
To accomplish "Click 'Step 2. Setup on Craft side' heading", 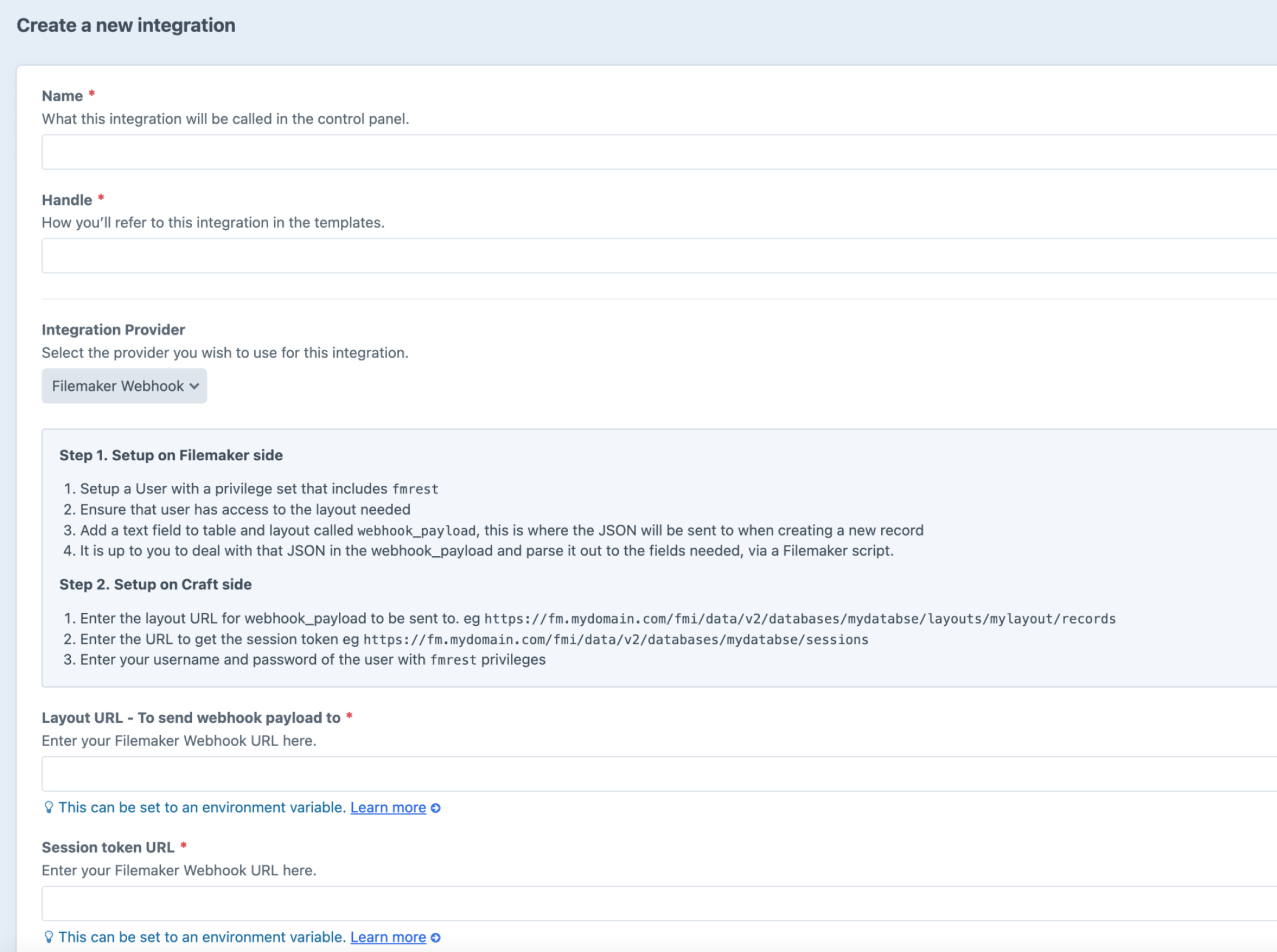I will click(156, 585).
